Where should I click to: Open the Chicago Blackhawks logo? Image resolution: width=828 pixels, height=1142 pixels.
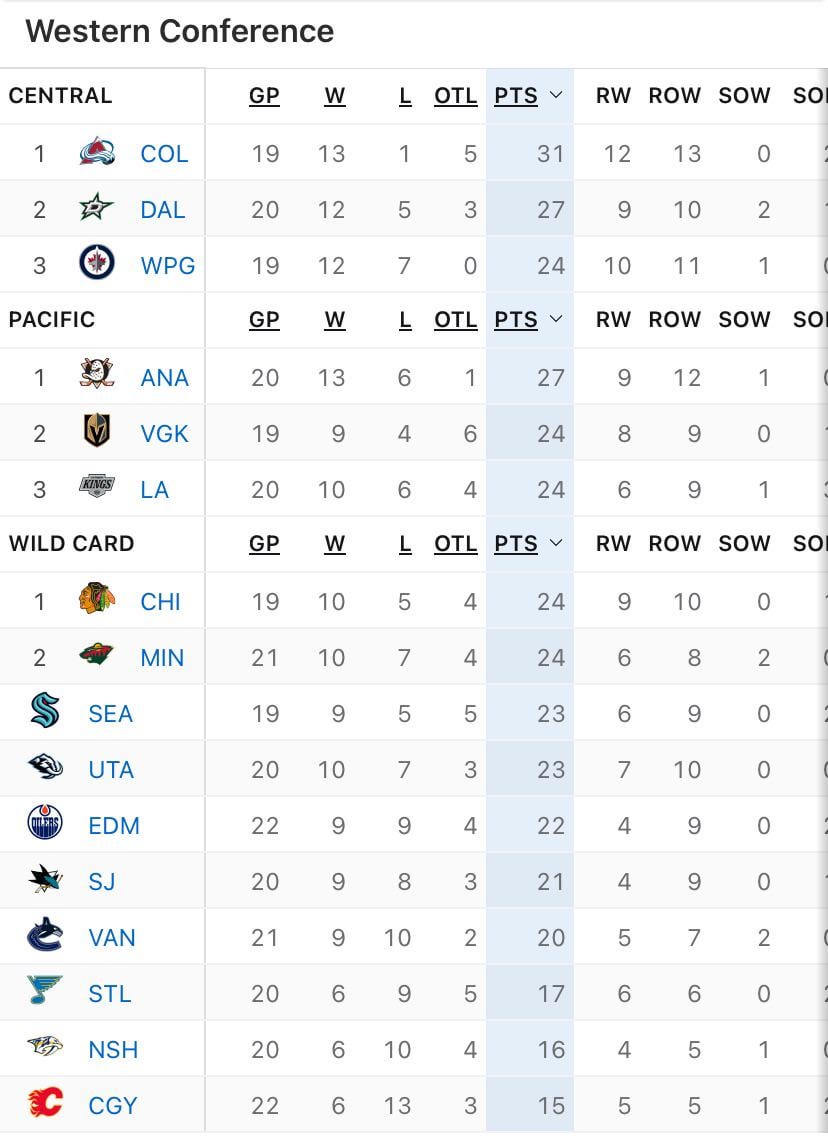(97, 601)
